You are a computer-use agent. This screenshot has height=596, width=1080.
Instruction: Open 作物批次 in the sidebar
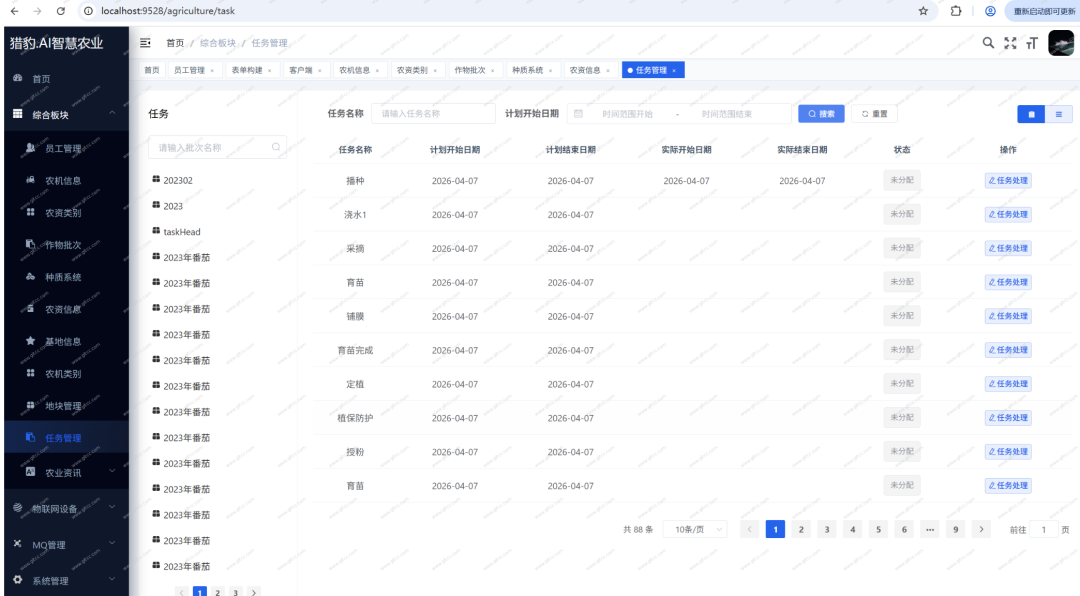pos(66,245)
